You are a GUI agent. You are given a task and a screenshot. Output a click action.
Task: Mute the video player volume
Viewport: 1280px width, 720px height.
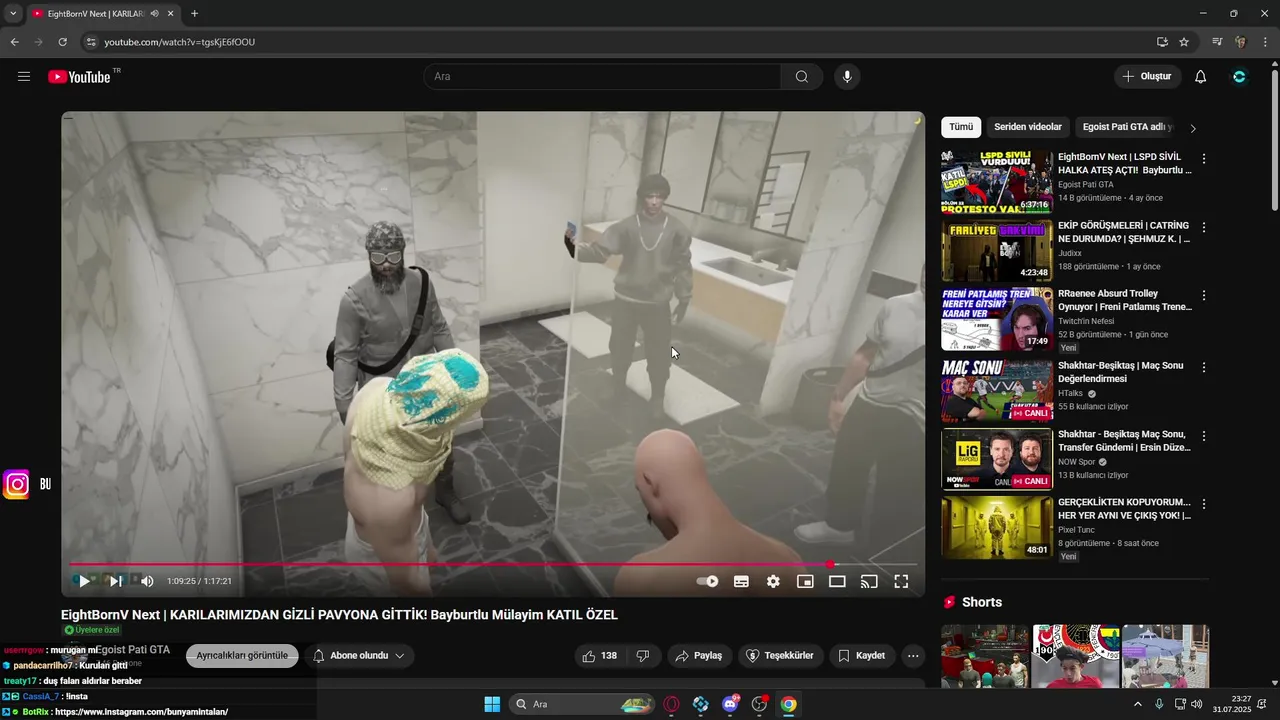click(148, 581)
